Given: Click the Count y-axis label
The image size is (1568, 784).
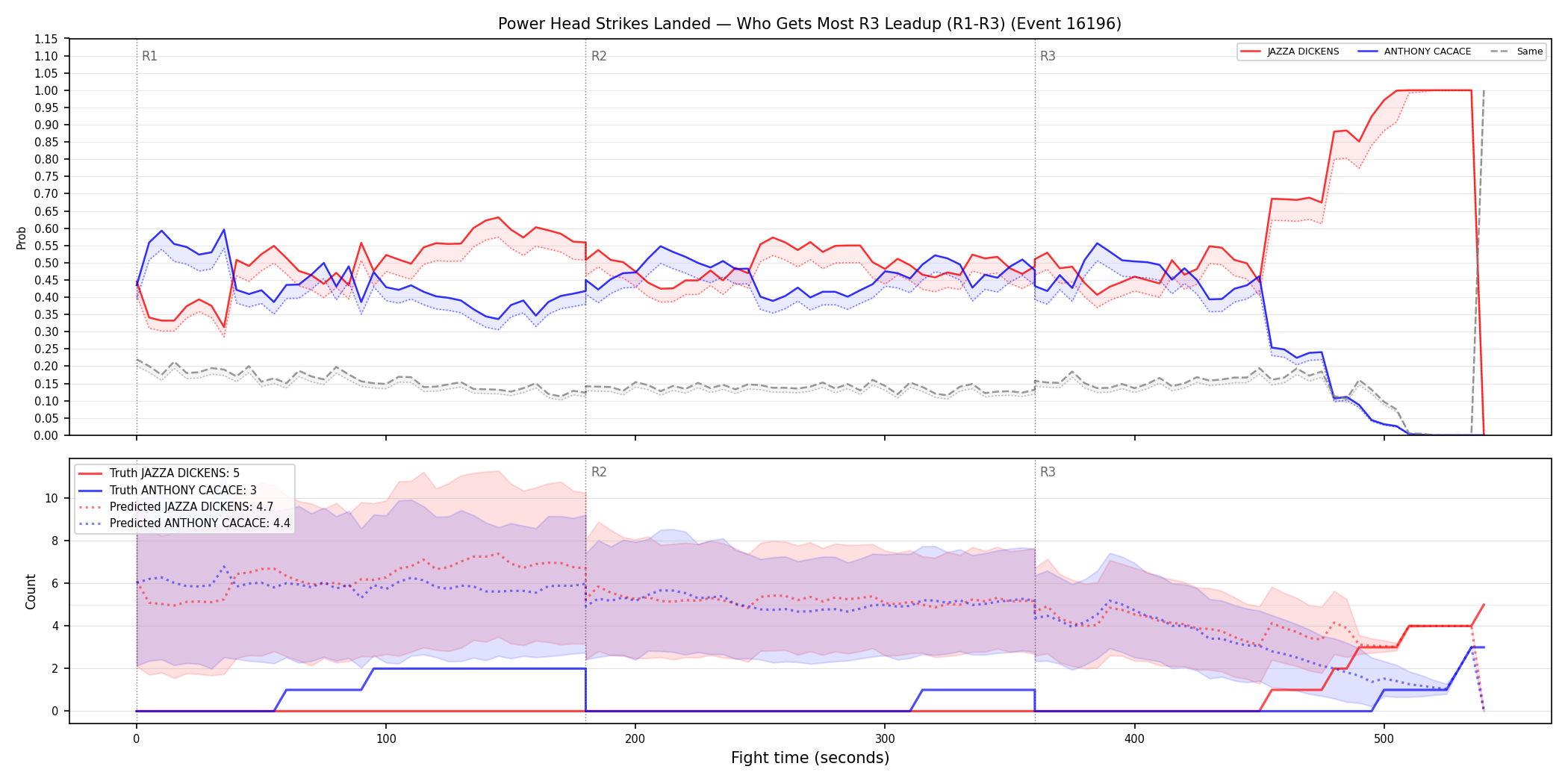Looking at the screenshot, I should click(x=31, y=591).
